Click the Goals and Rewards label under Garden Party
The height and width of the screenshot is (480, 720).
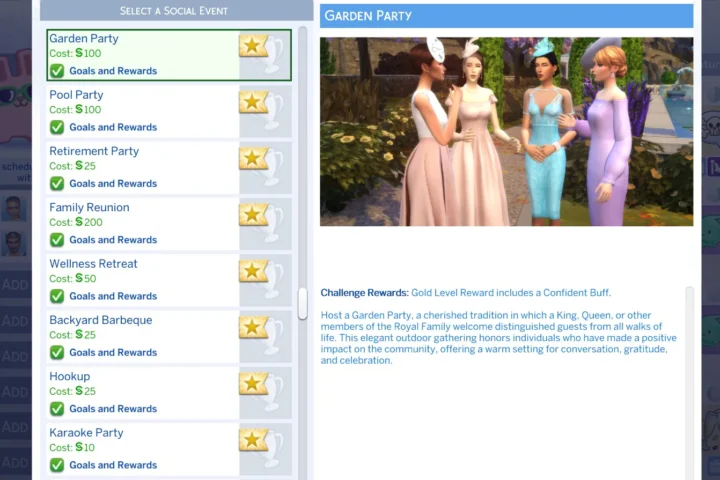click(113, 71)
